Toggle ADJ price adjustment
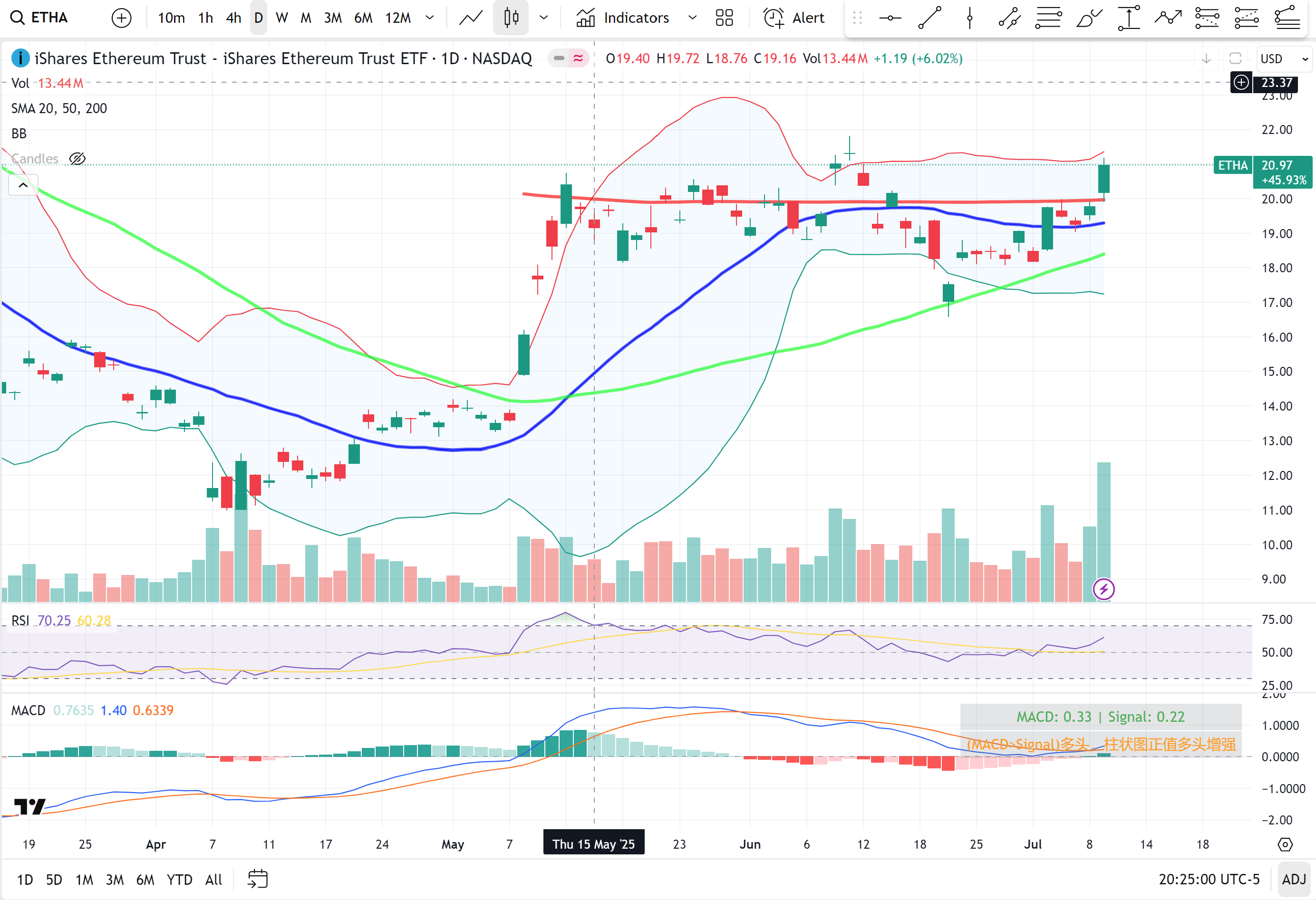Screen dimensions: 1316x900 [x=1293, y=879]
